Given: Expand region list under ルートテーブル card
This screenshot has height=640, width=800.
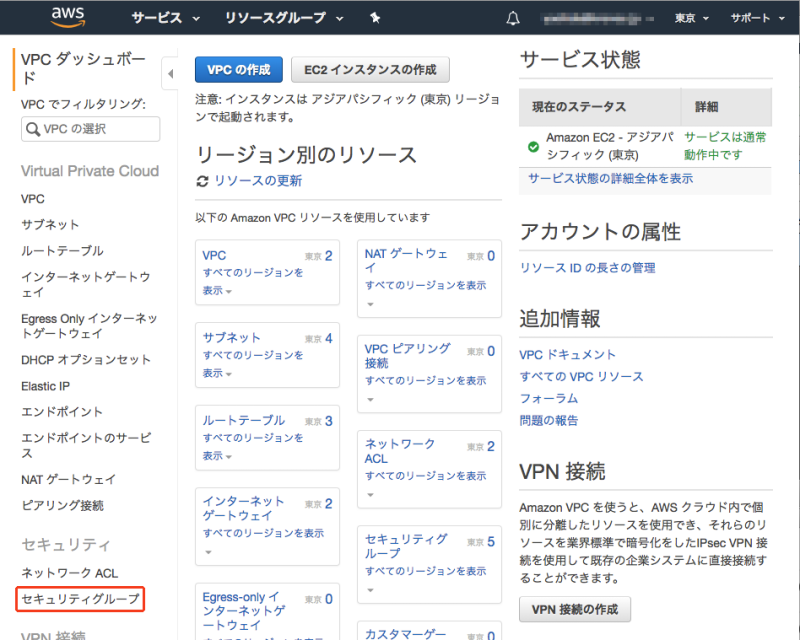Looking at the screenshot, I should pos(253,447).
